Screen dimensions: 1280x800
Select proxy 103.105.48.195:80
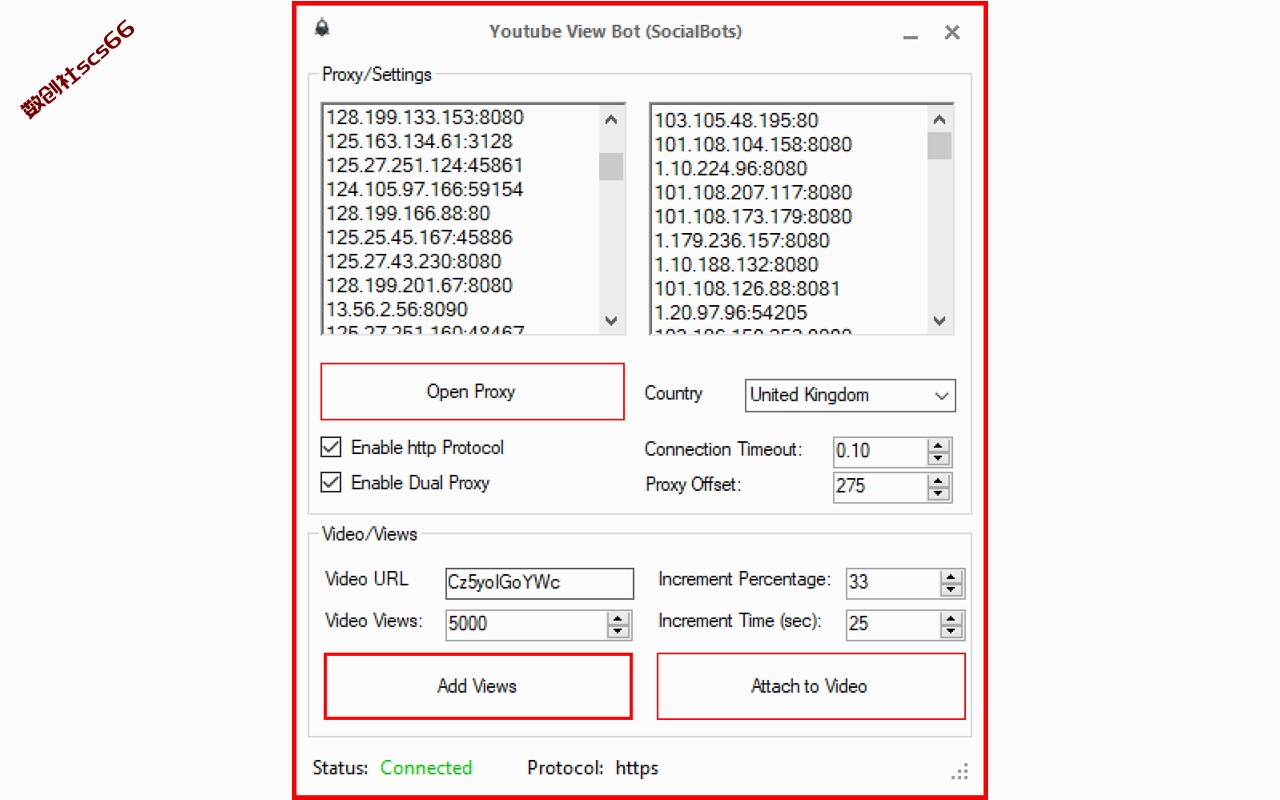pyautogui.click(x=737, y=120)
